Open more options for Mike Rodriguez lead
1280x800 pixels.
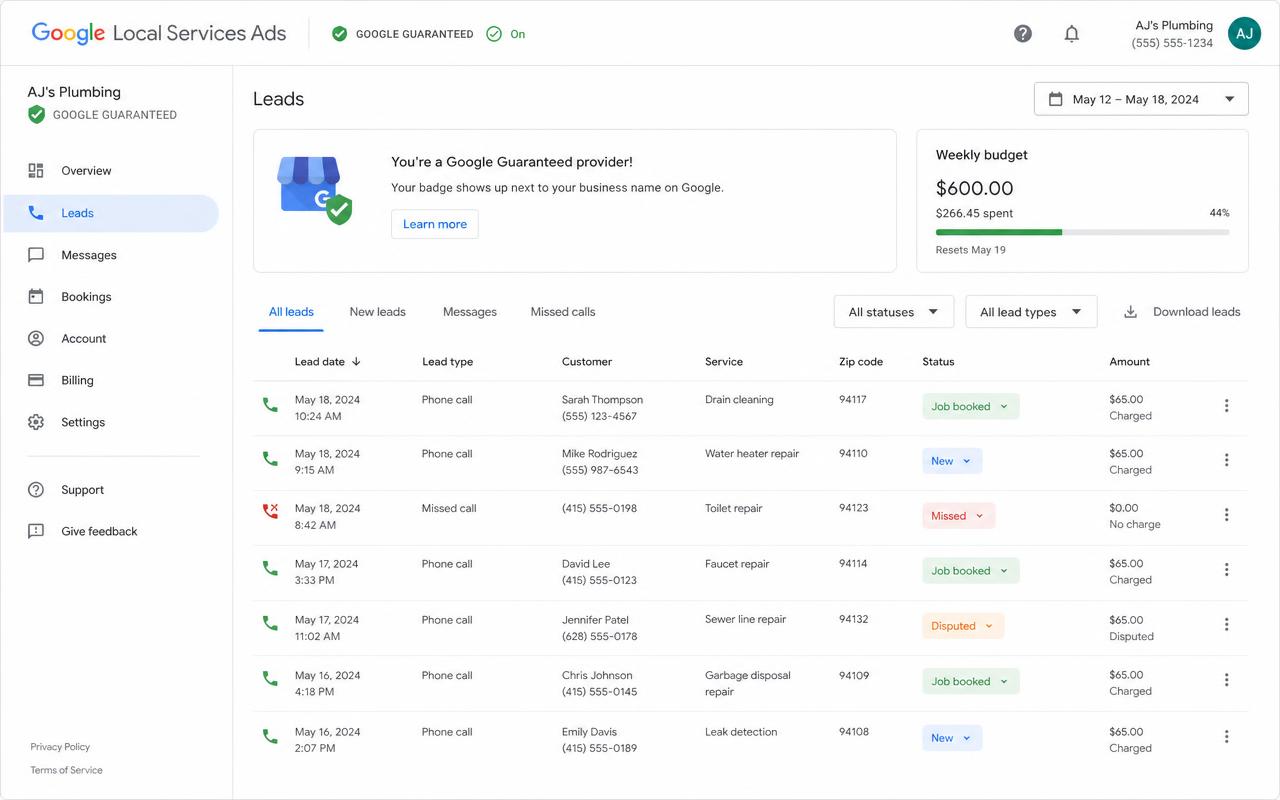[1226, 461]
